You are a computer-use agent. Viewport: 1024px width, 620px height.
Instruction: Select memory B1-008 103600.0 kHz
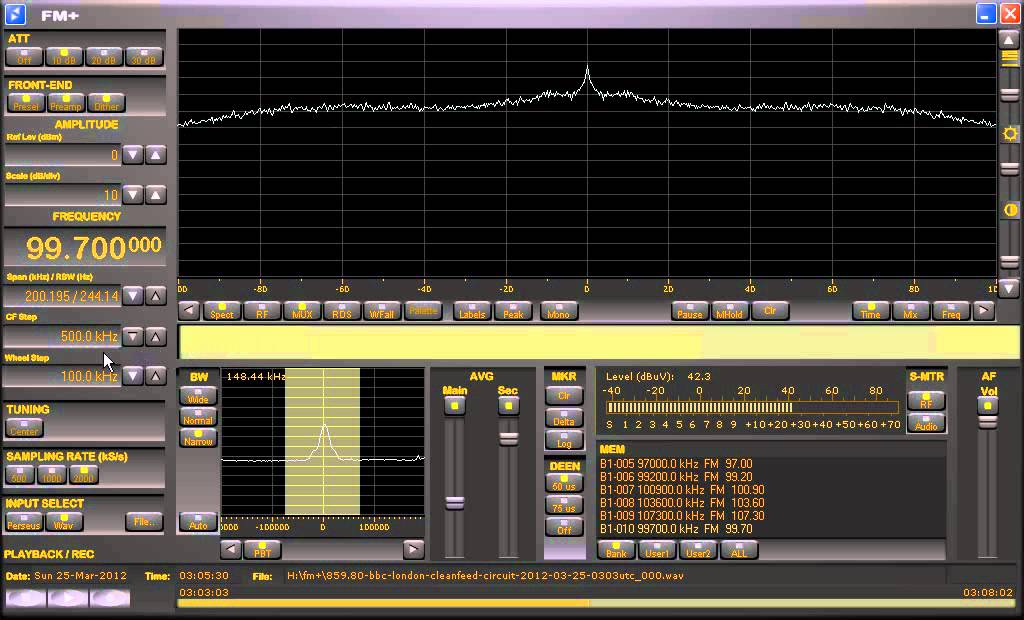coord(682,503)
